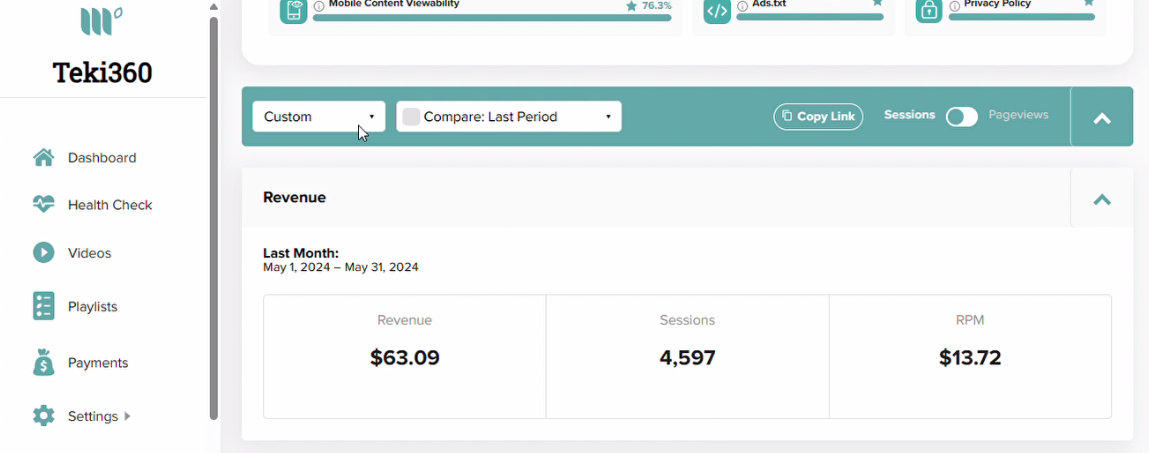Click the Ads.txt code icon
Image resolution: width=1149 pixels, height=453 pixels.
click(717, 10)
